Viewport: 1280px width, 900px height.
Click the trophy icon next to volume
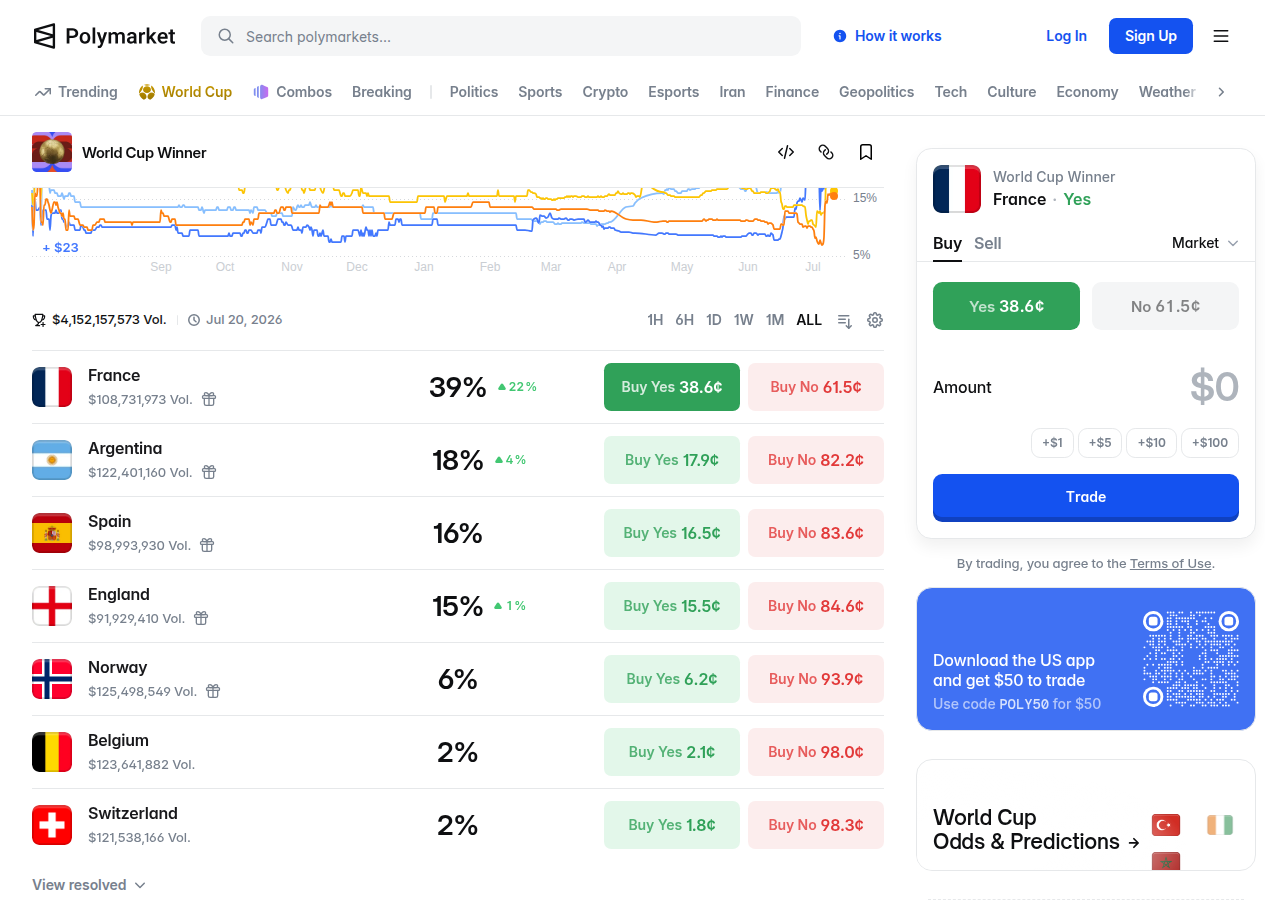click(x=39, y=320)
